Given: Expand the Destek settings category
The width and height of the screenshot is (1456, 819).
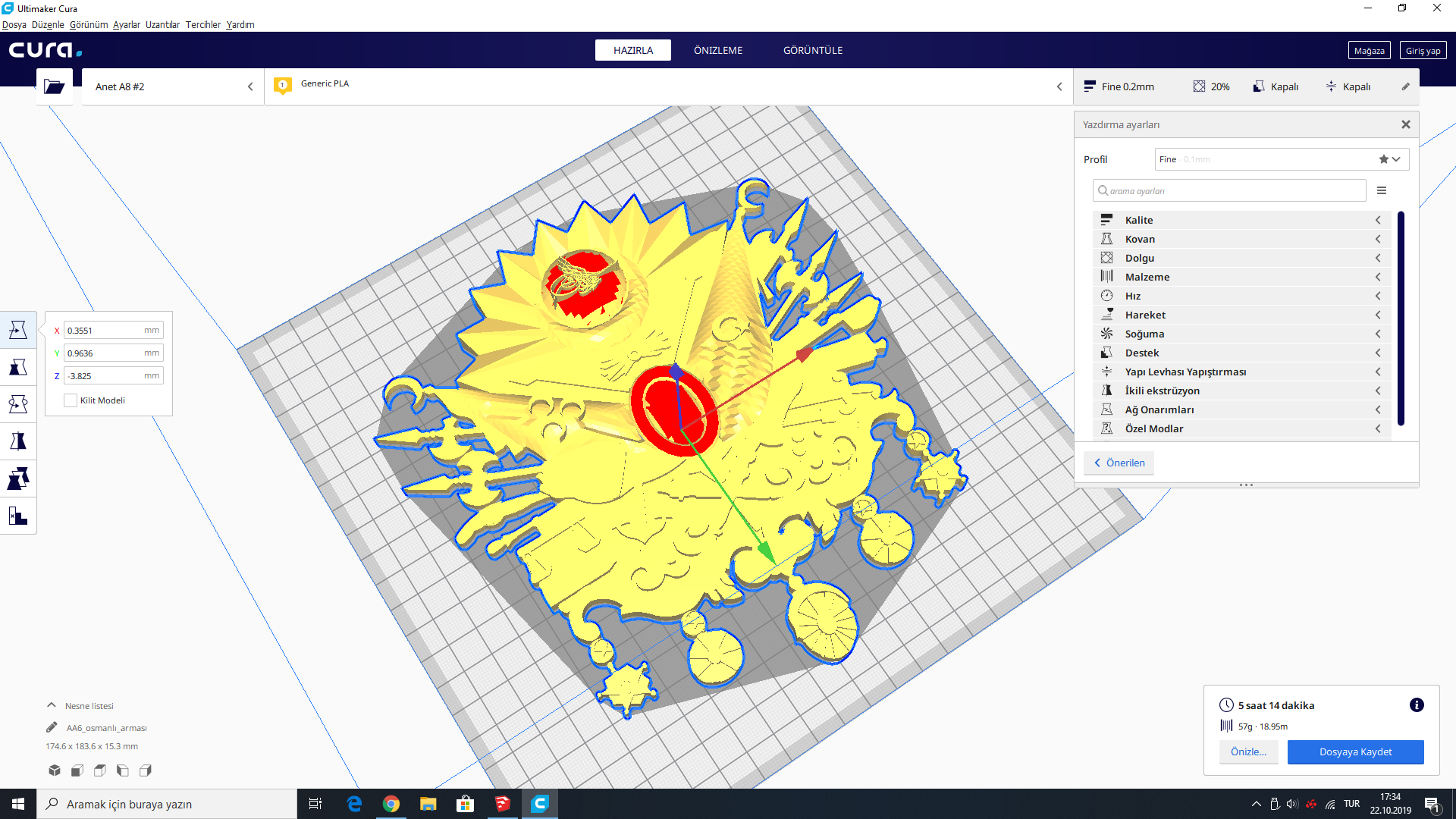Looking at the screenshot, I should (1241, 353).
